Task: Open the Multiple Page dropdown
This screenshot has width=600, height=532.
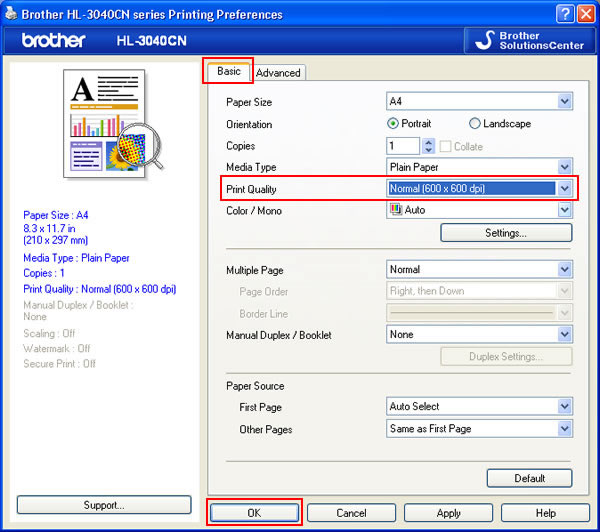Action: pyautogui.click(x=479, y=269)
